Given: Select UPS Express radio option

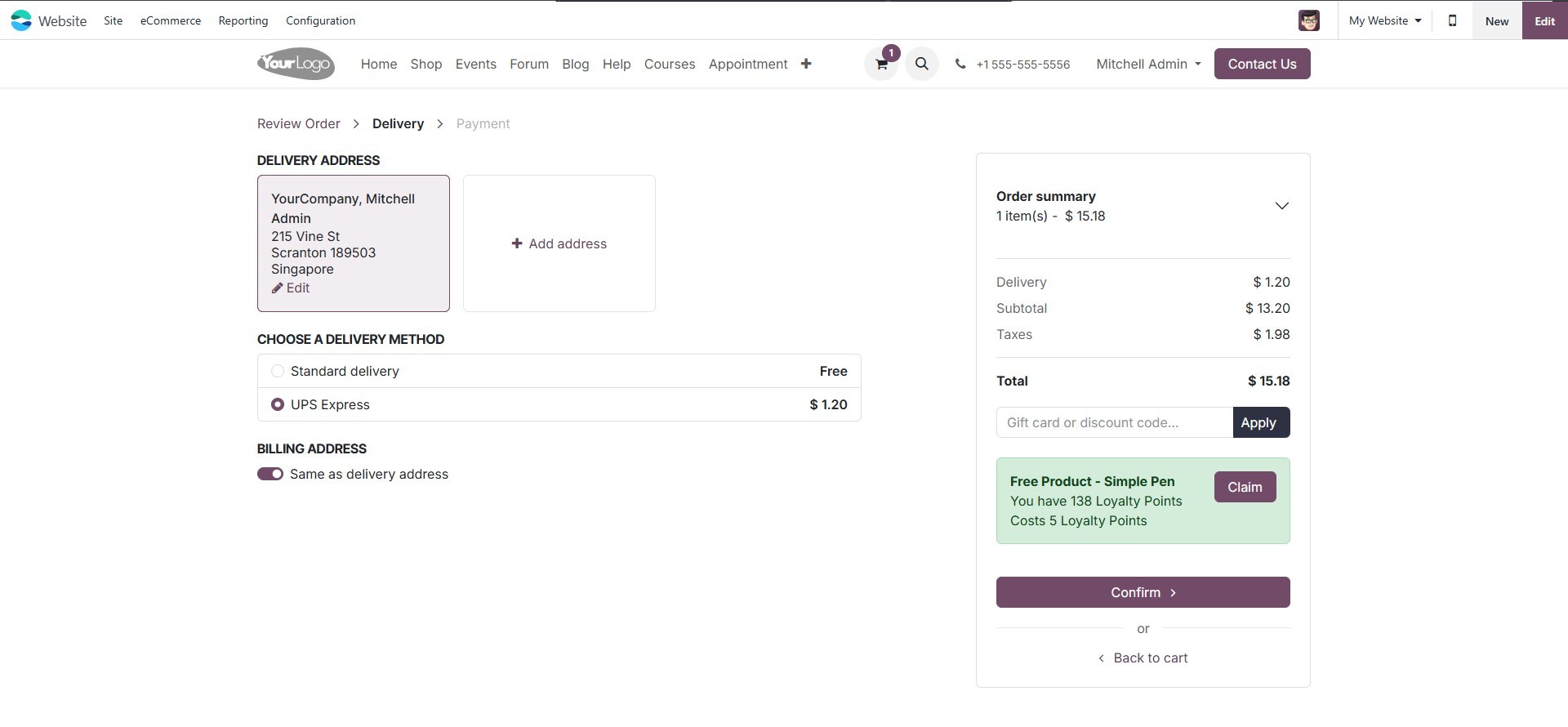Looking at the screenshot, I should [278, 404].
